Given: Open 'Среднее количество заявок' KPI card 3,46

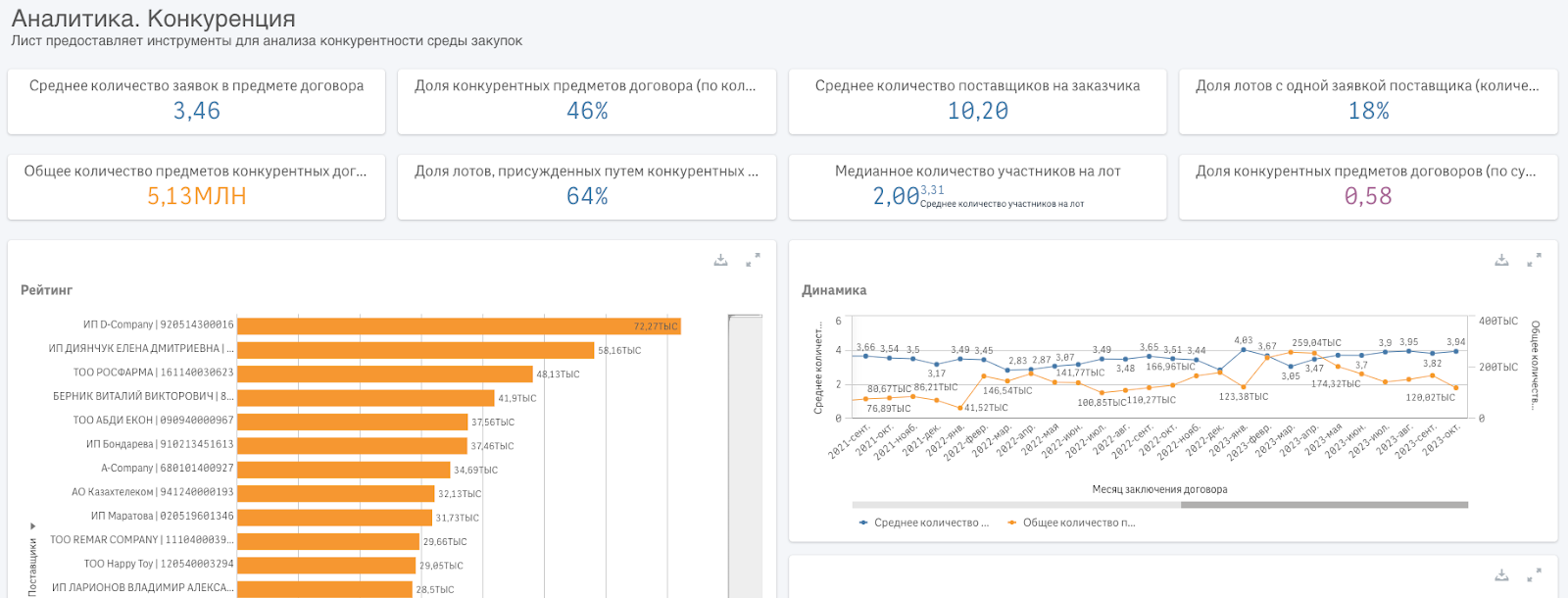Looking at the screenshot, I should pos(196,101).
